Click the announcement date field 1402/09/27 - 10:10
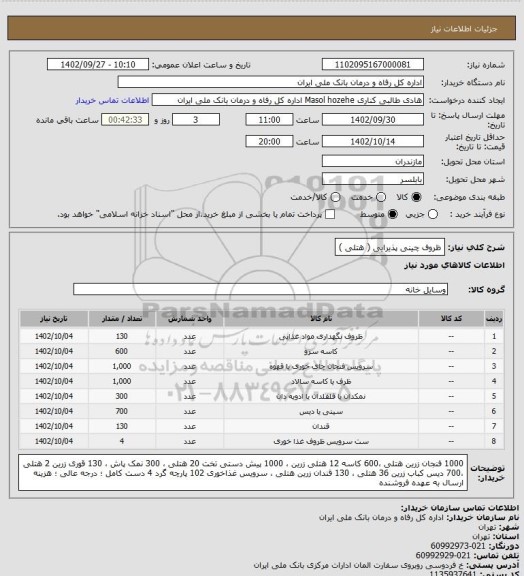The width and height of the screenshot is (524, 576). [98, 64]
